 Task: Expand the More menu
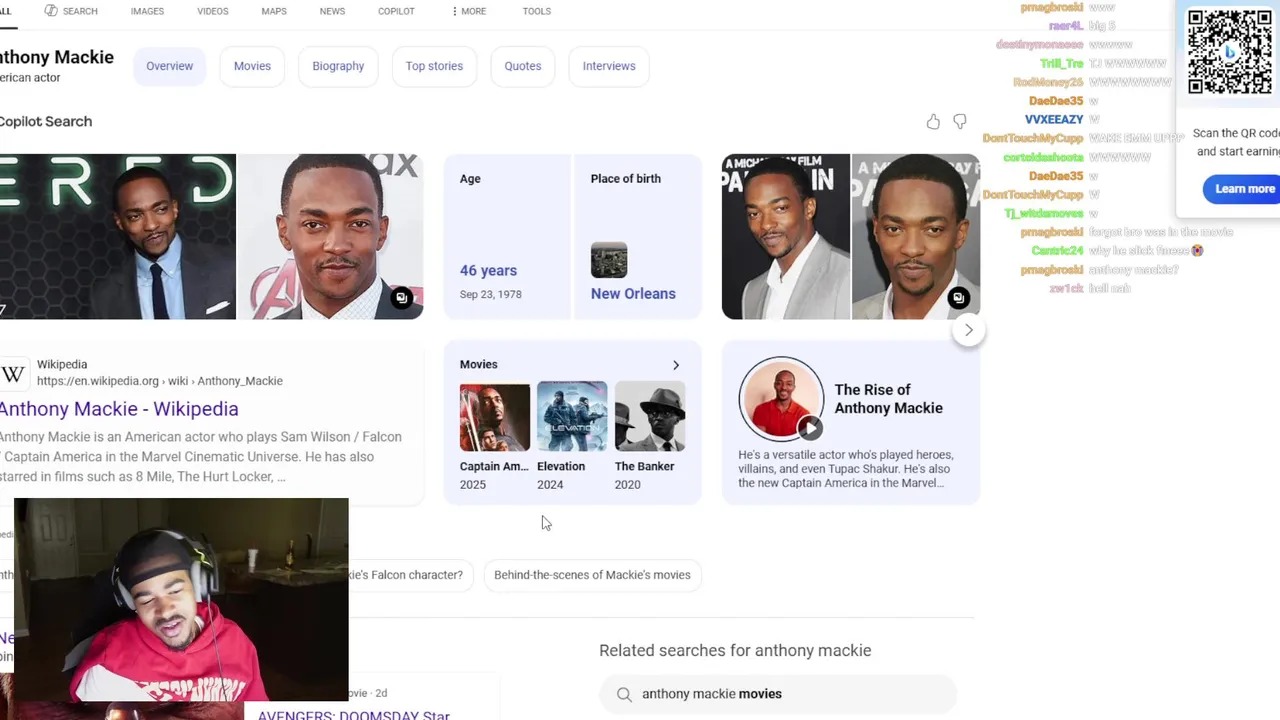coord(469,11)
